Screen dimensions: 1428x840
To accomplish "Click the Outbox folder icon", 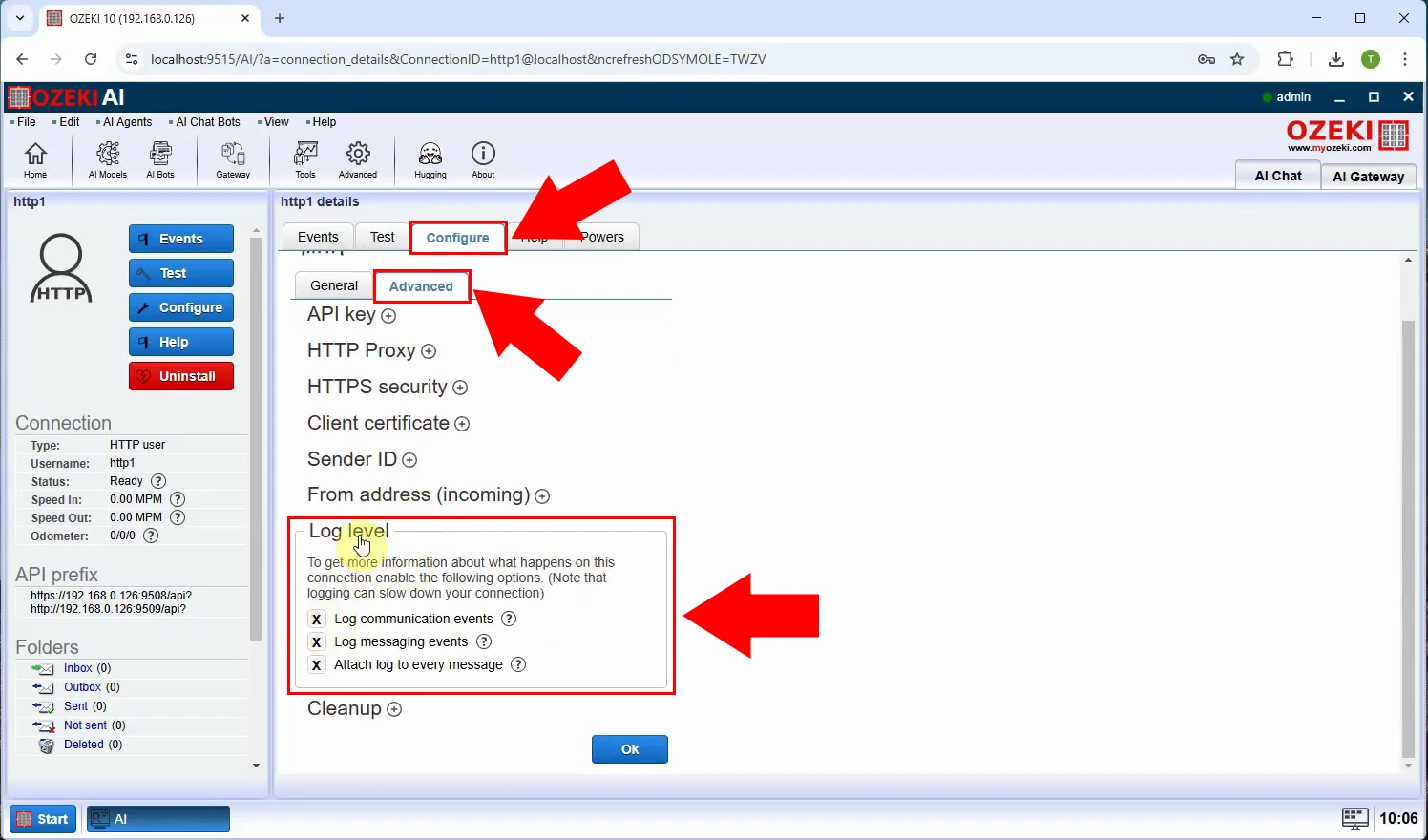I will (x=43, y=688).
